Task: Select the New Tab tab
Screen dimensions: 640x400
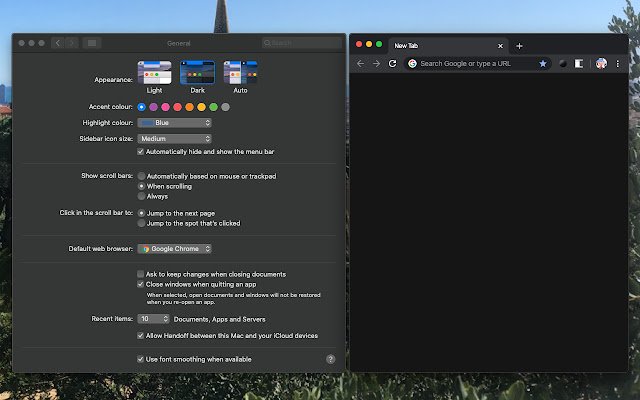Action: click(x=448, y=46)
